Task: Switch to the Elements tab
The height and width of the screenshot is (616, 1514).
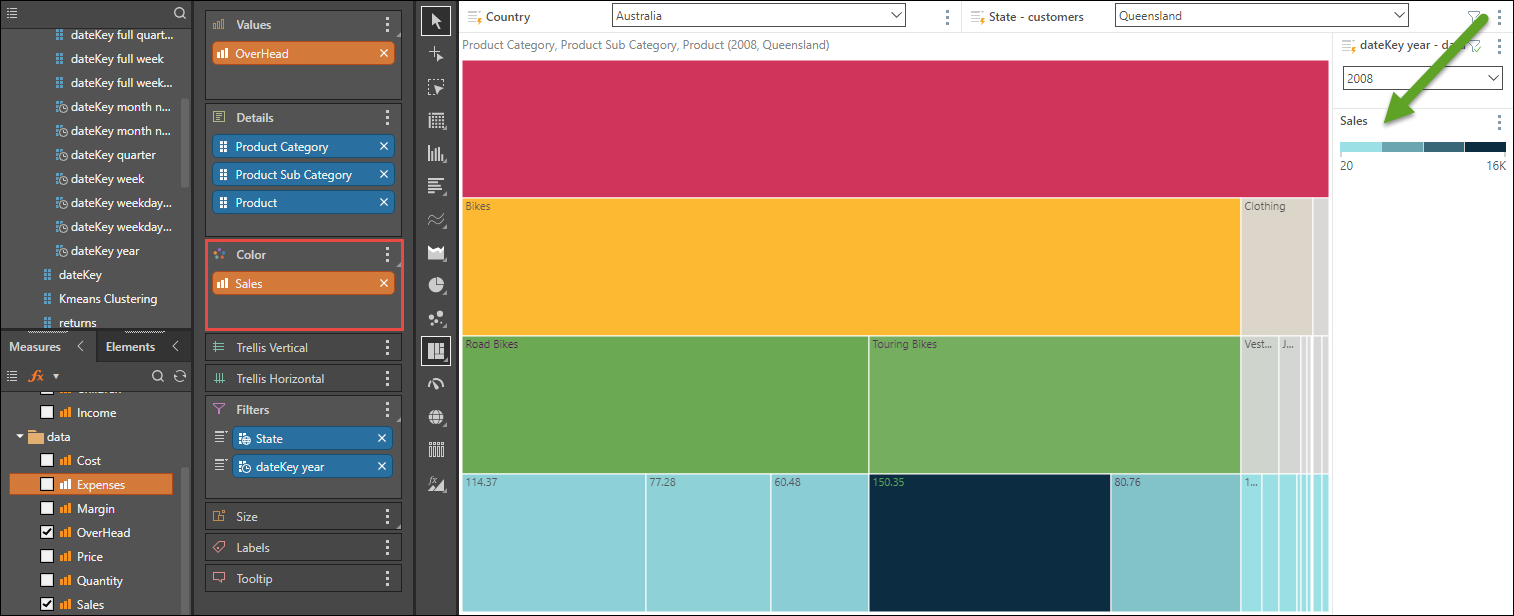Action: tap(131, 347)
